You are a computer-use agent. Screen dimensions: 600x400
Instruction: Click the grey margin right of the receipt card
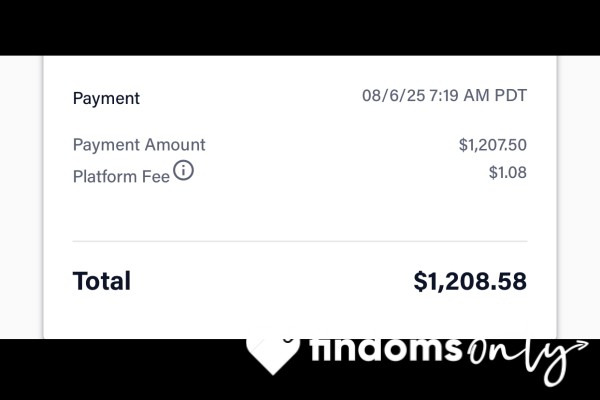click(579, 197)
